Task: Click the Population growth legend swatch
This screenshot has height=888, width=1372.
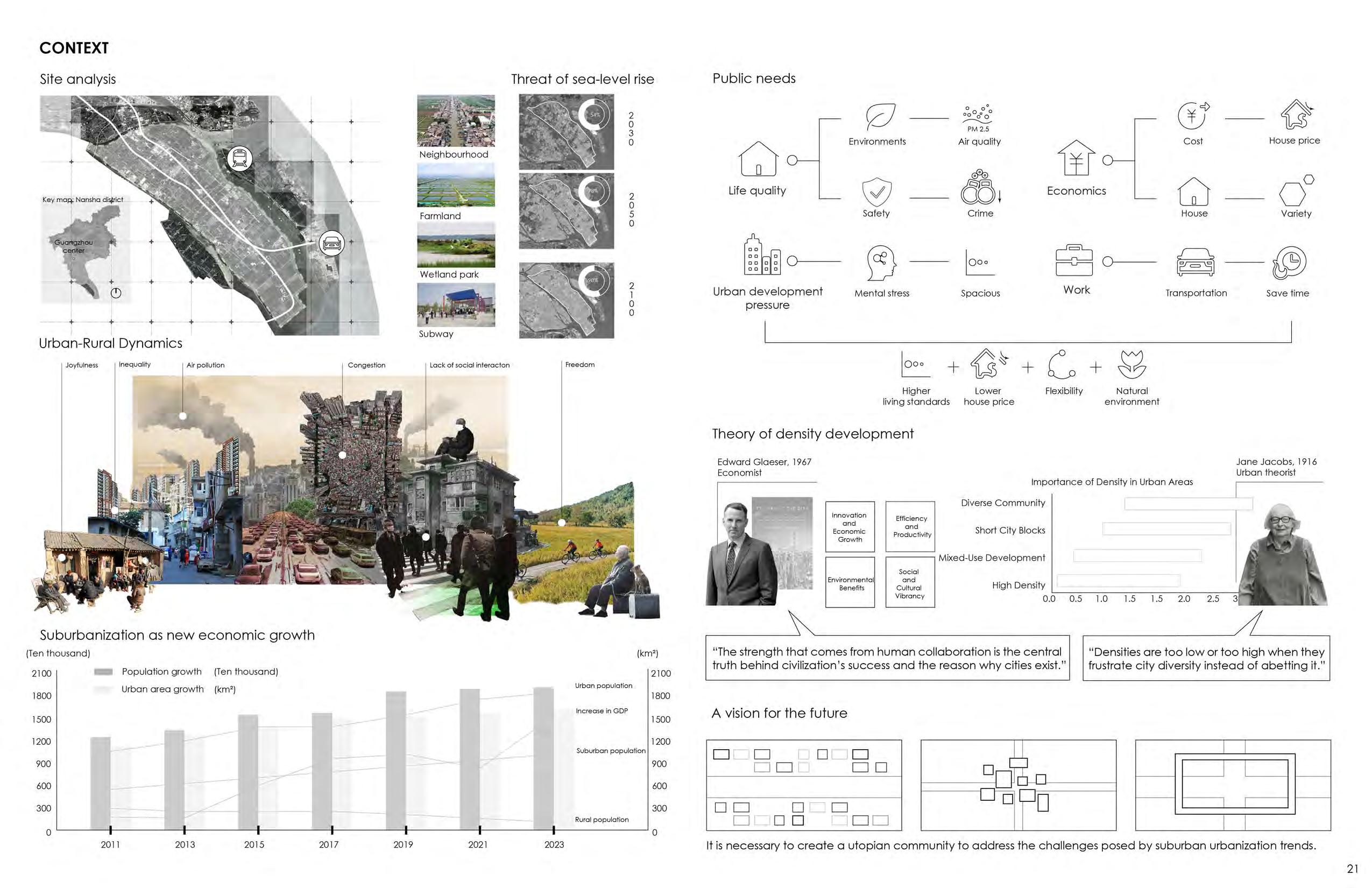Action: click(x=103, y=672)
